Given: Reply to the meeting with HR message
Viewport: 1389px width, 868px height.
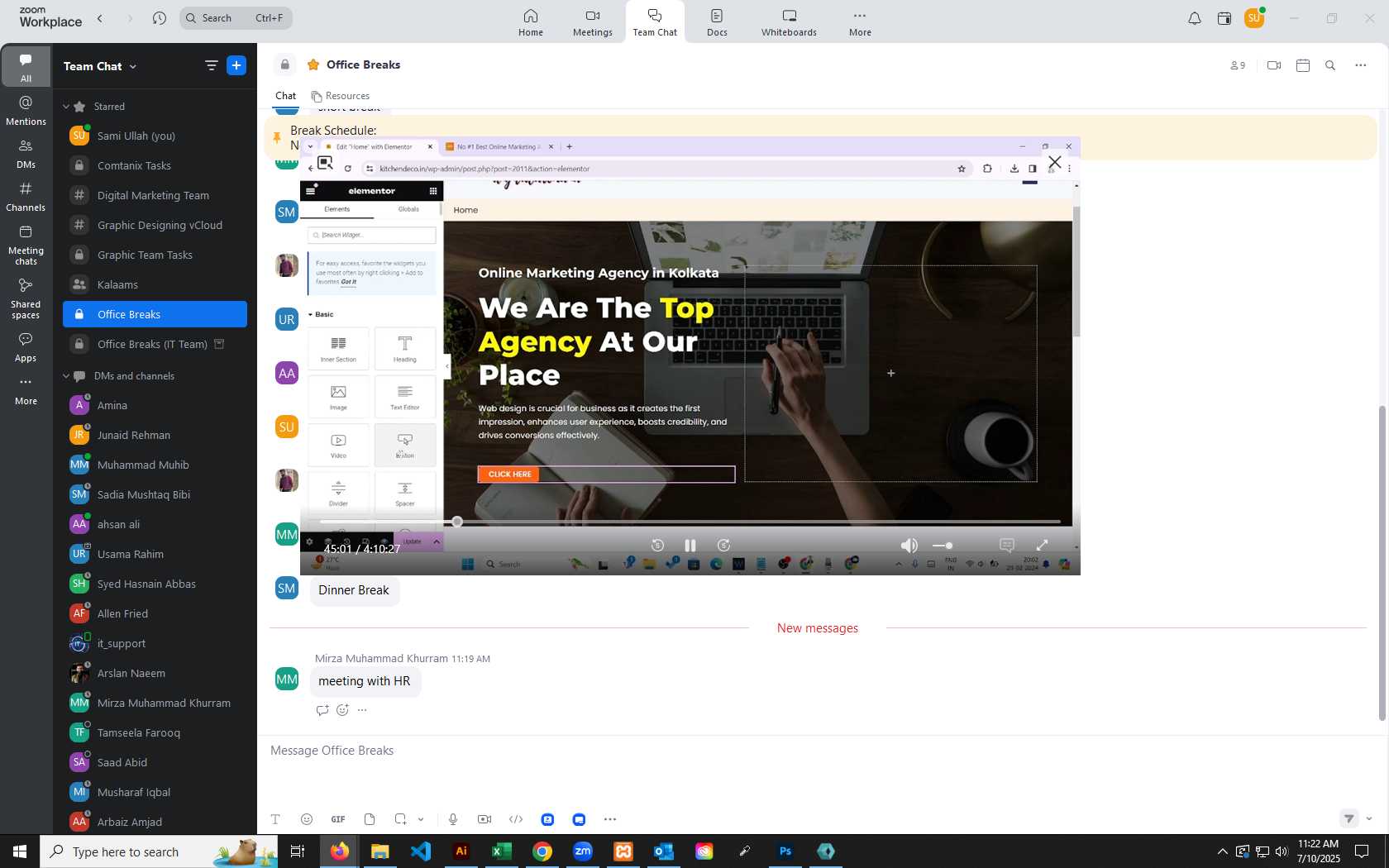Looking at the screenshot, I should pyautogui.click(x=322, y=710).
